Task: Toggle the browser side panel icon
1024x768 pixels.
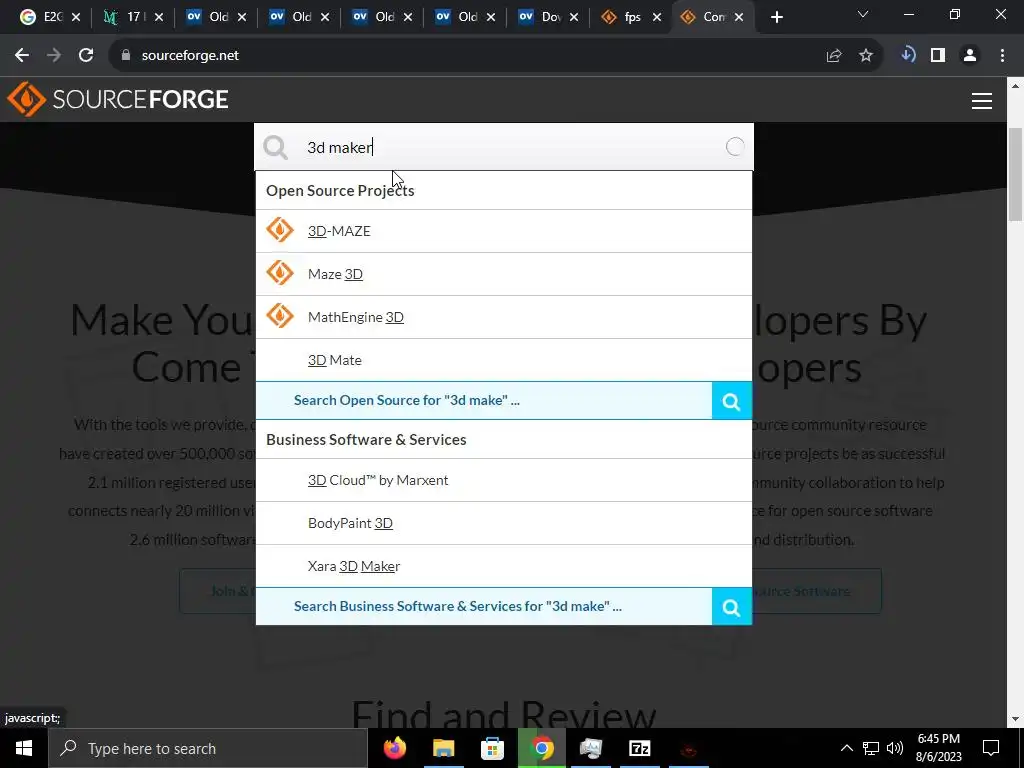Action: (x=938, y=56)
